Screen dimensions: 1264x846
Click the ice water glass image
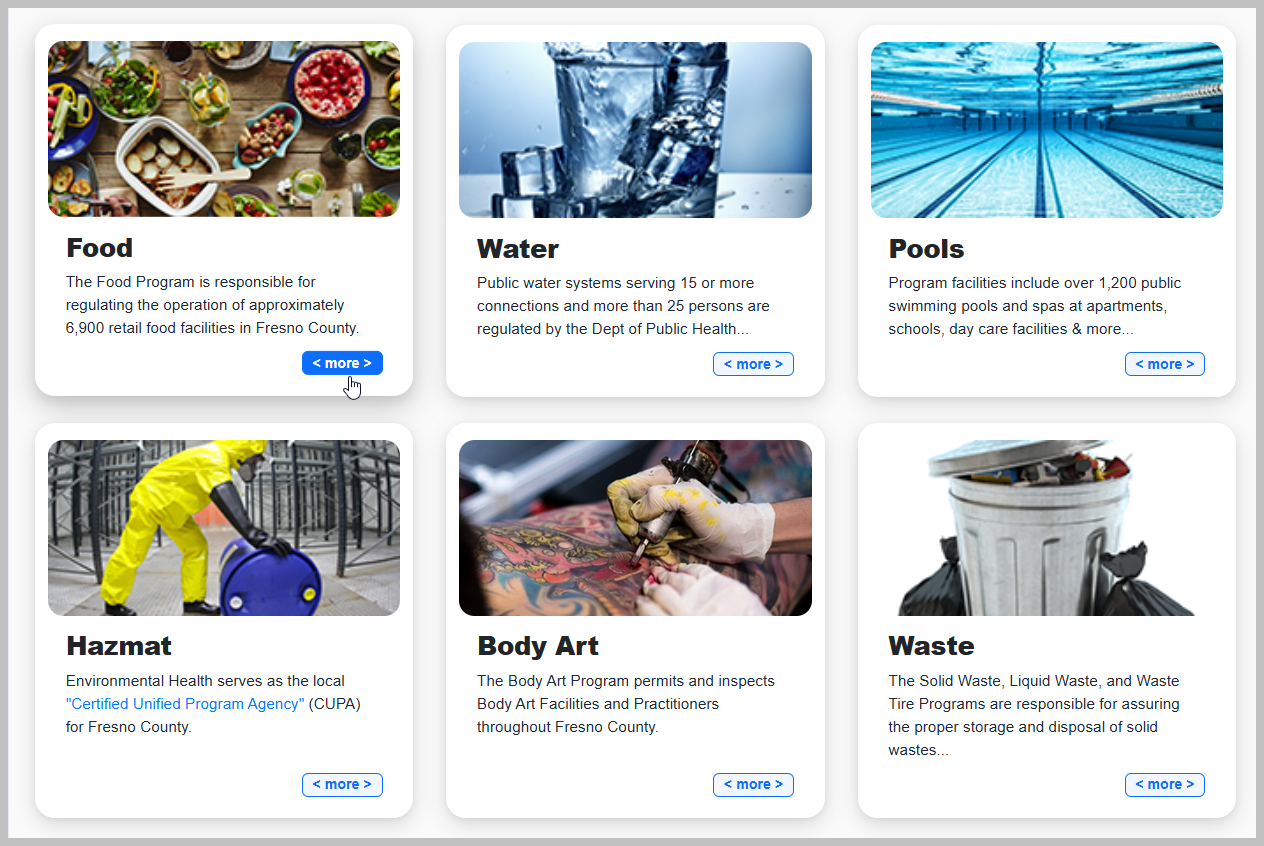(635, 130)
